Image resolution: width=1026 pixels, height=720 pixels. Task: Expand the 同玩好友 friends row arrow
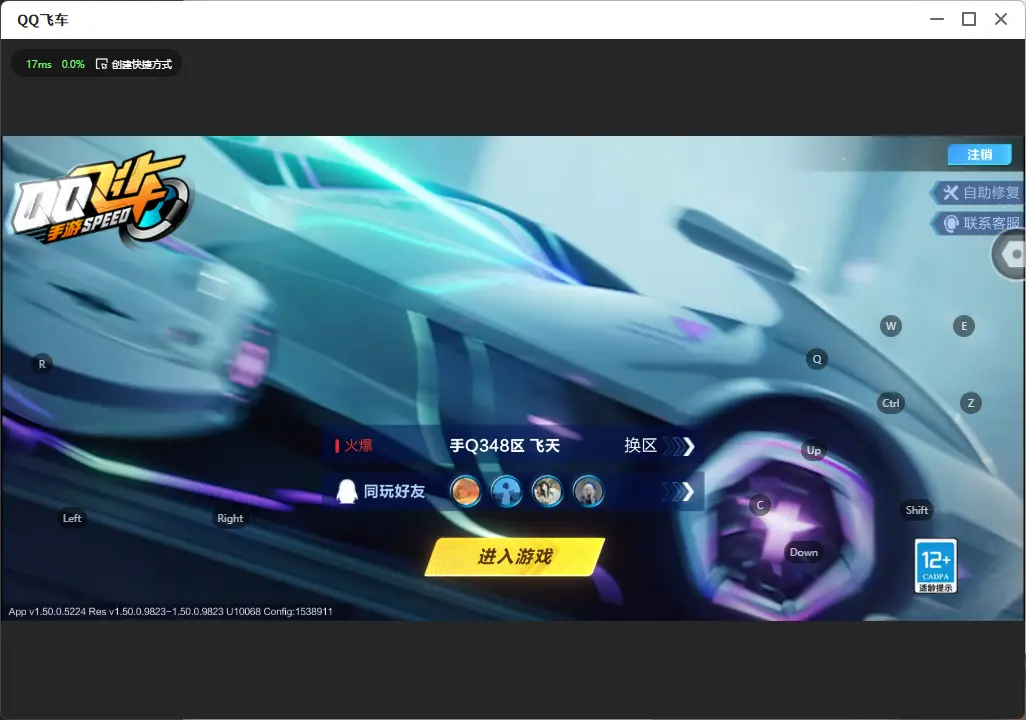pos(678,492)
